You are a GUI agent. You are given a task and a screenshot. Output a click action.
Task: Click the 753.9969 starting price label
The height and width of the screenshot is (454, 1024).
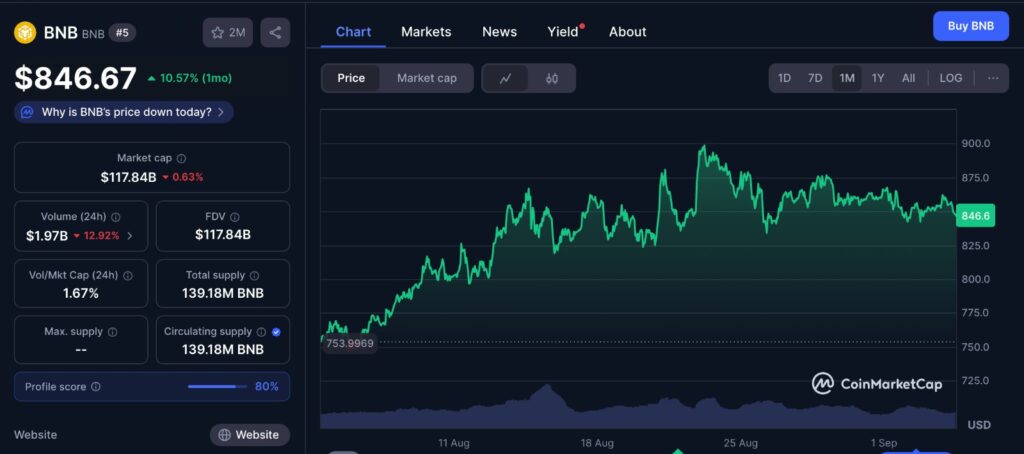click(x=350, y=344)
